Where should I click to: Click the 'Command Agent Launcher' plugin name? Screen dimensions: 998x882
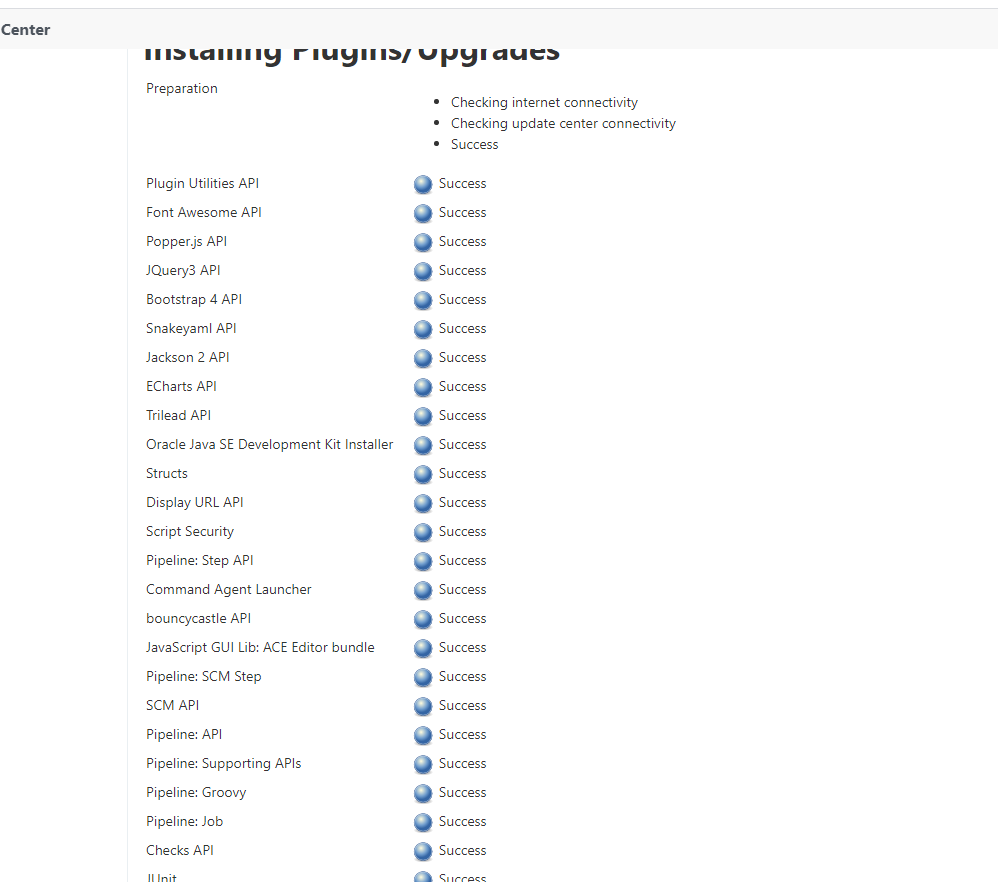coord(228,589)
